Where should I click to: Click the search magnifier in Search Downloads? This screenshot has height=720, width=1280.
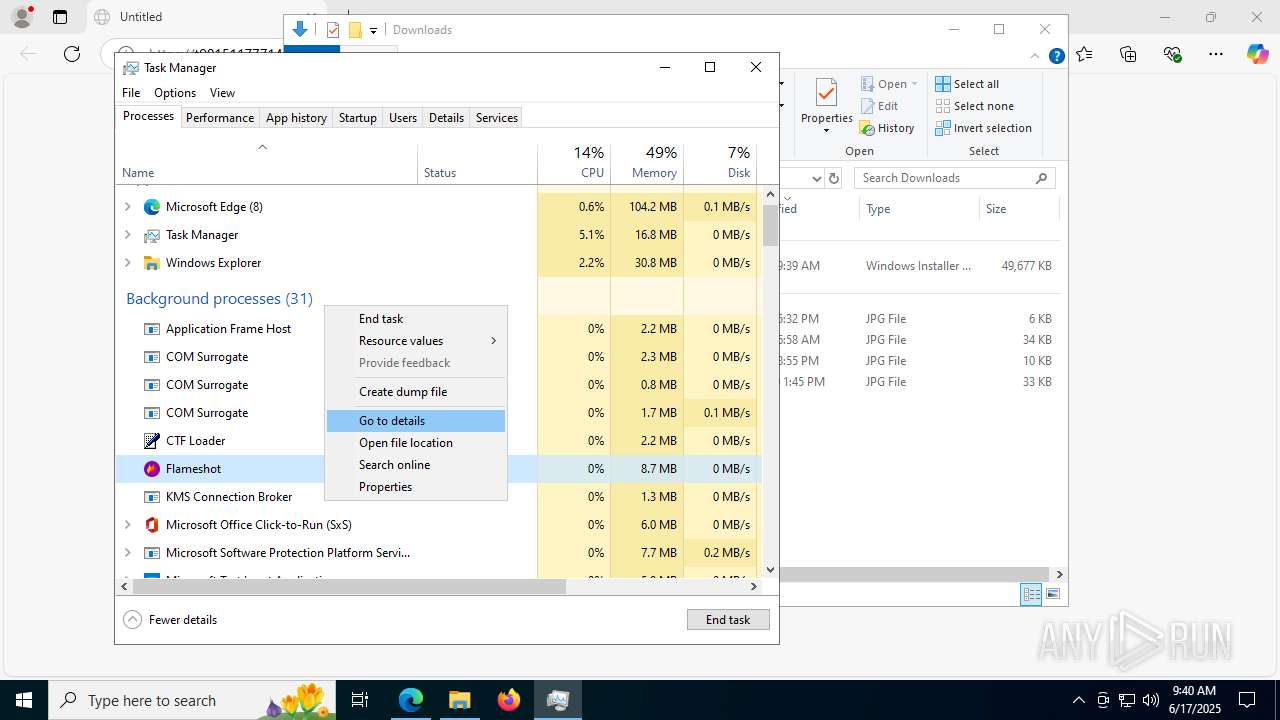pyautogui.click(x=1041, y=178)
